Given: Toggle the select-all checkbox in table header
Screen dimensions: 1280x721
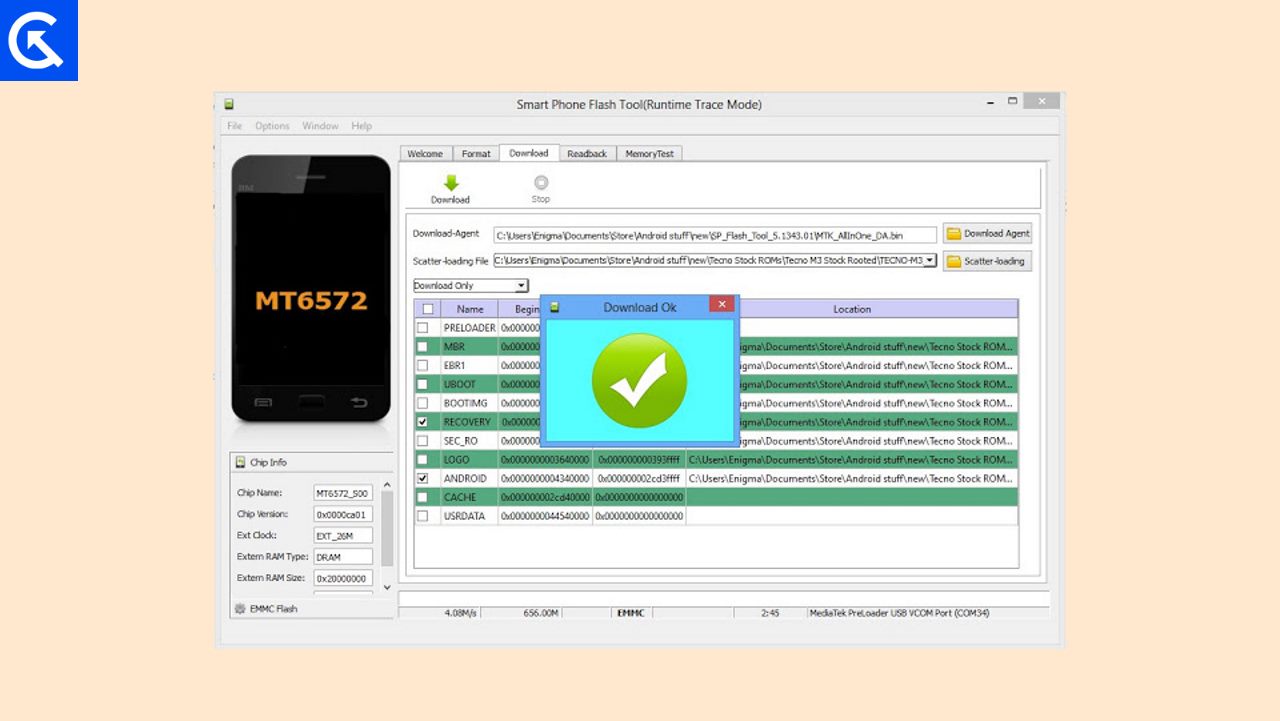Looking at the screenshot, I should click(x=428, y=309).
